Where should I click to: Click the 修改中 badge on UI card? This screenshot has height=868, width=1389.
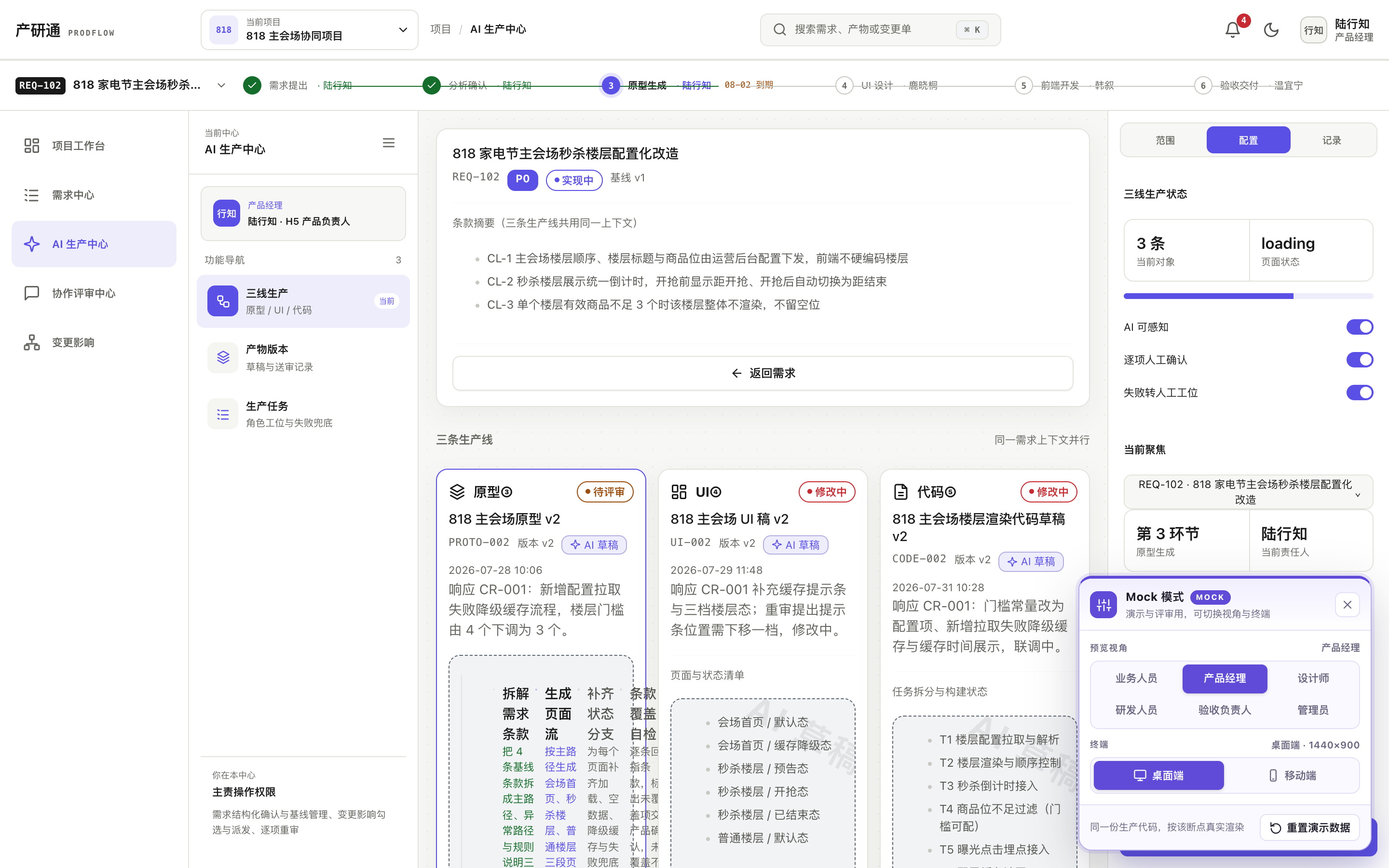coord(827,492)
